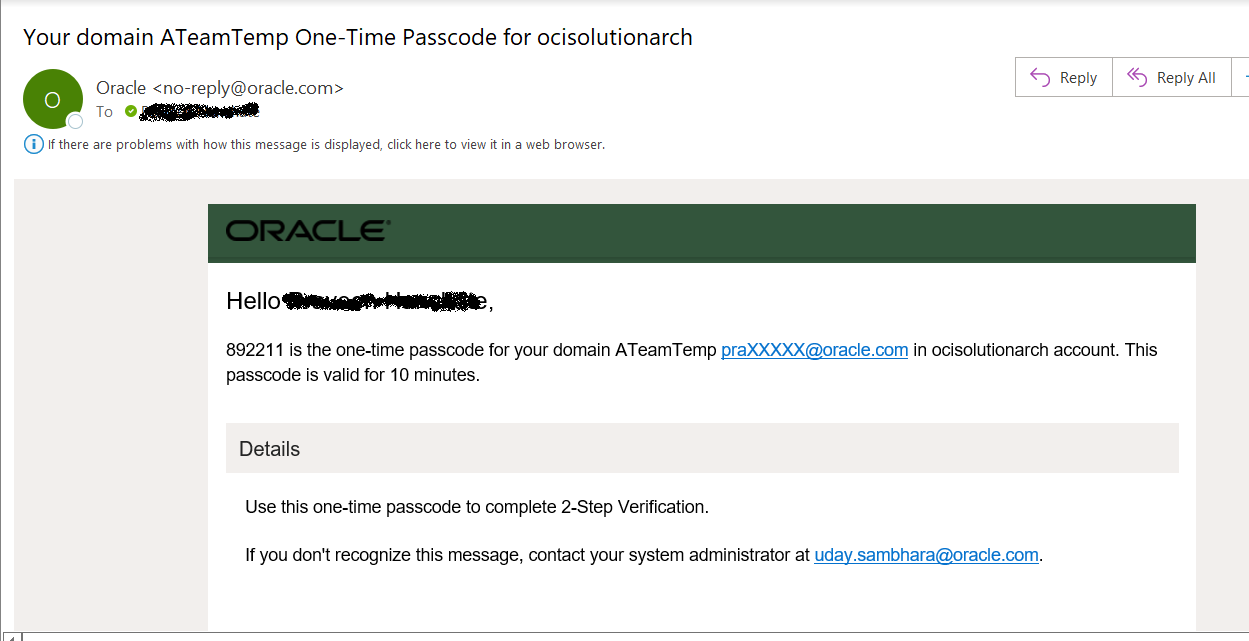1249x641 pixels.
Task: Open the praXXXXX@oracle.com link
Action: [814, 350]
